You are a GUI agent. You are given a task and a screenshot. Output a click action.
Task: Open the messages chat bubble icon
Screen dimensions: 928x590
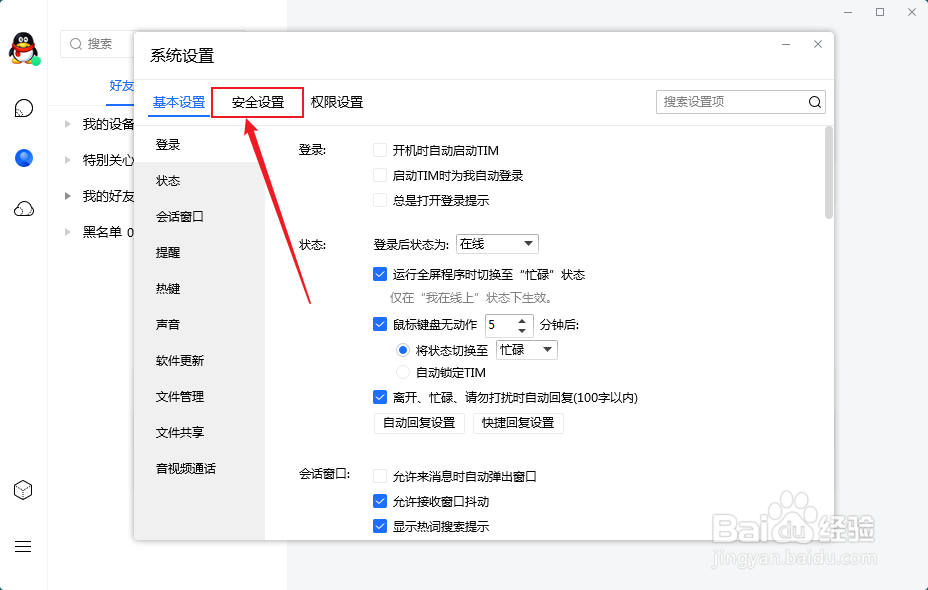(x=24, y=108)
